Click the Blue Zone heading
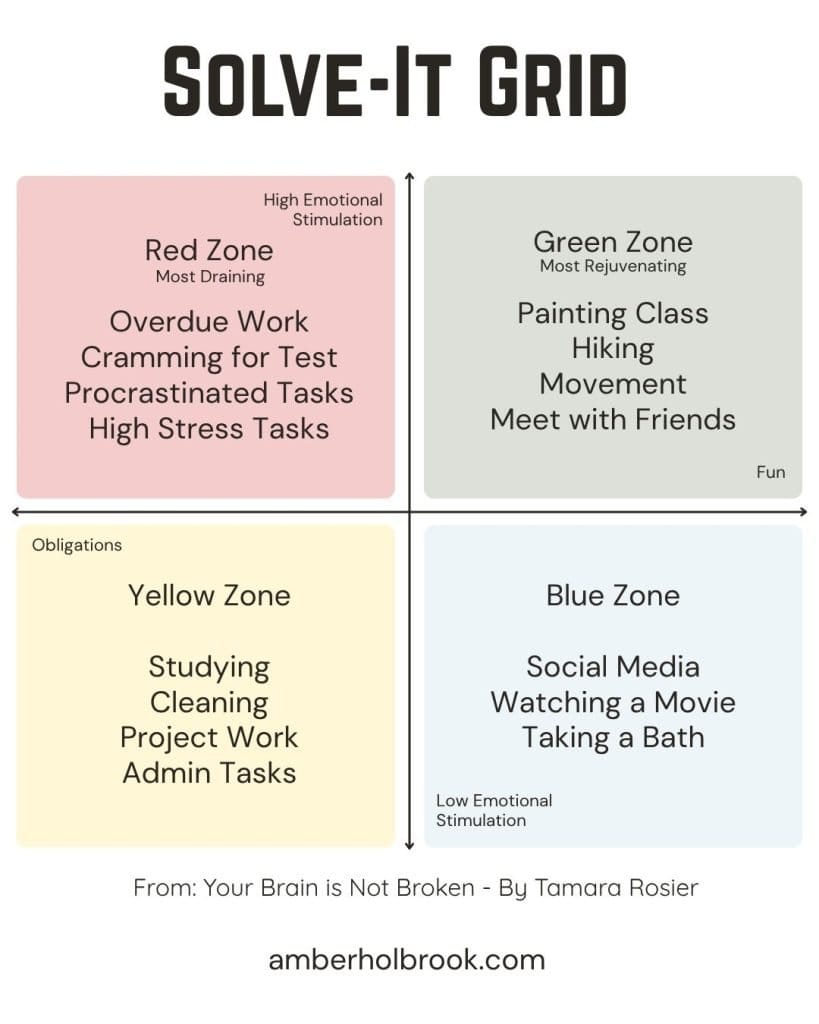The width and height of the screenshot is (819, 1024). 613,596
